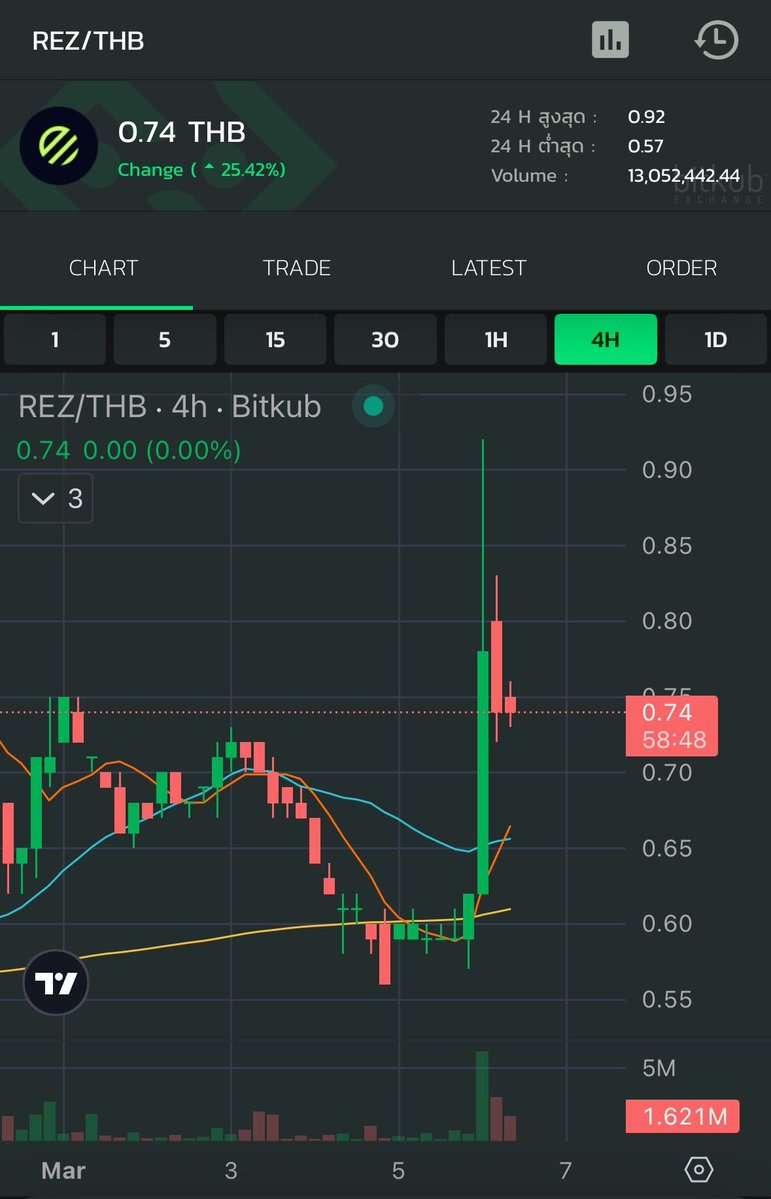
Task: Tap the REZ coin logo
Action: click(58, 145)
